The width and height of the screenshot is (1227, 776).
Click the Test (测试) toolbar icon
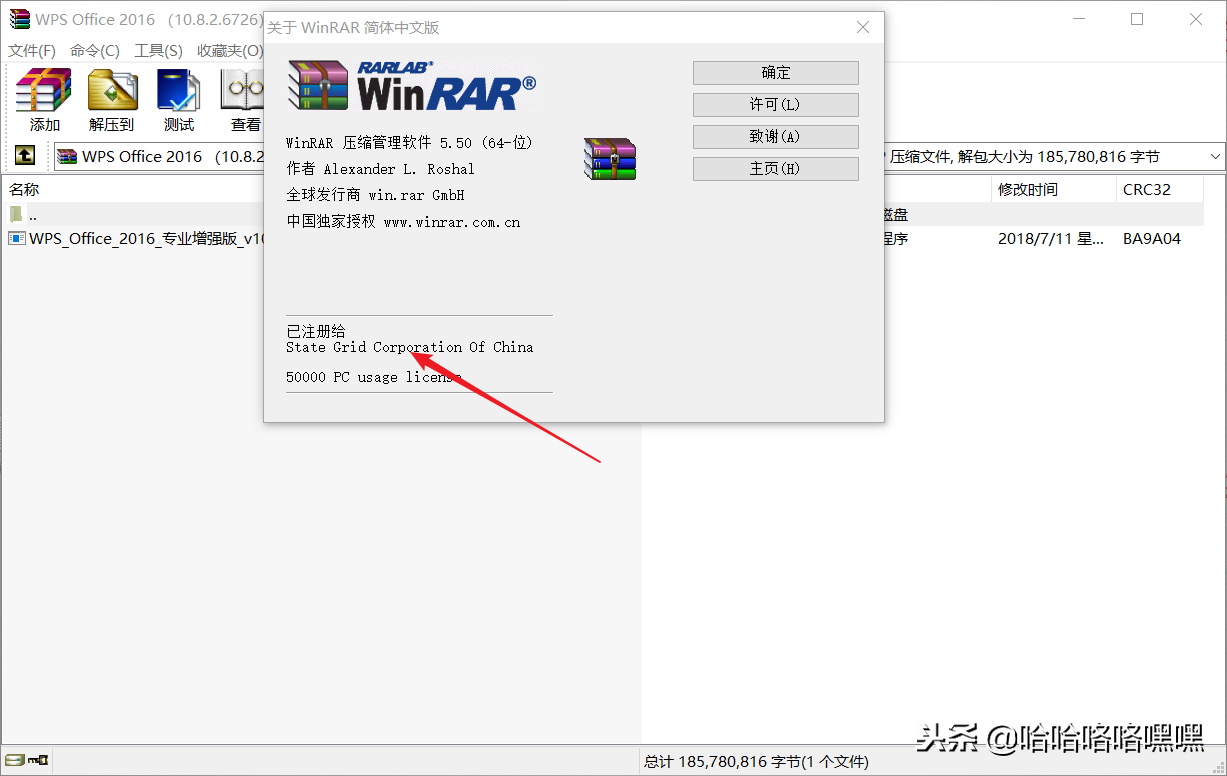click(x=178, y=100)
